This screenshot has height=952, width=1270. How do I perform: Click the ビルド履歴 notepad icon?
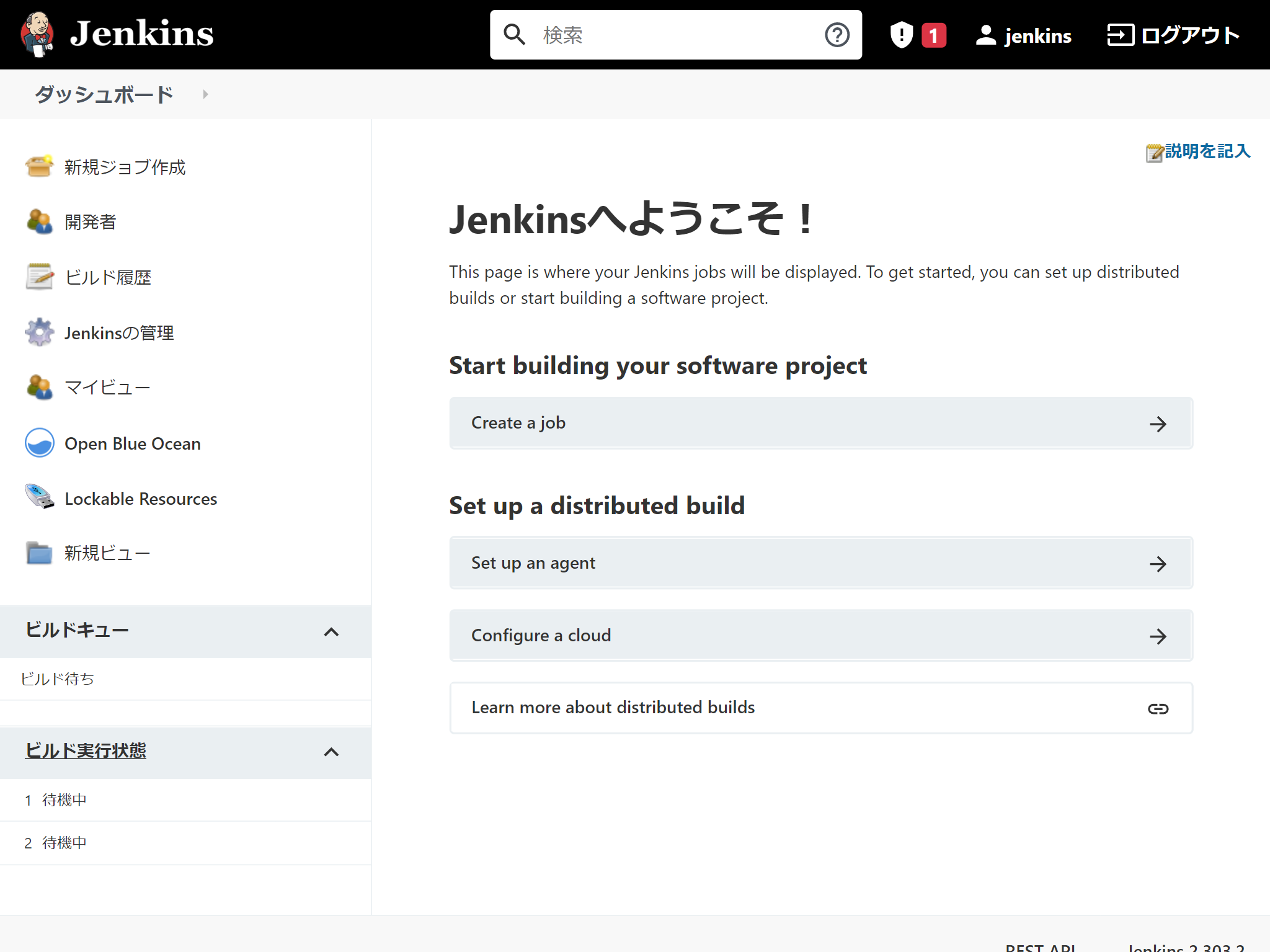tap(39, 277)
